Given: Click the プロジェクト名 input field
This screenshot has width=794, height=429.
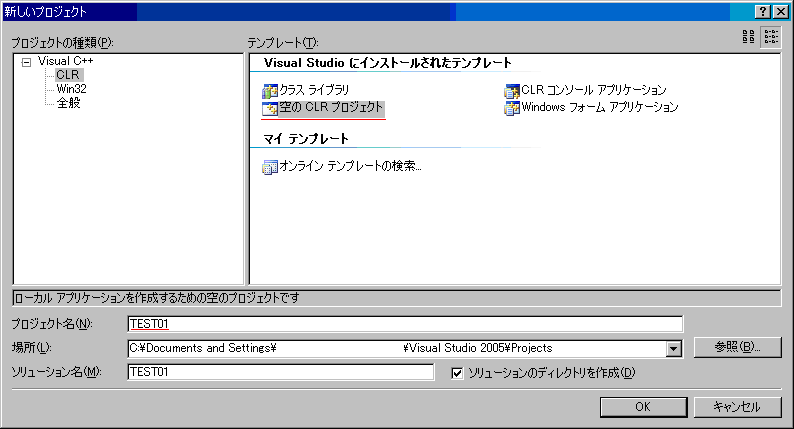Looking at the screenshot, I should click(x=405, y=324).
